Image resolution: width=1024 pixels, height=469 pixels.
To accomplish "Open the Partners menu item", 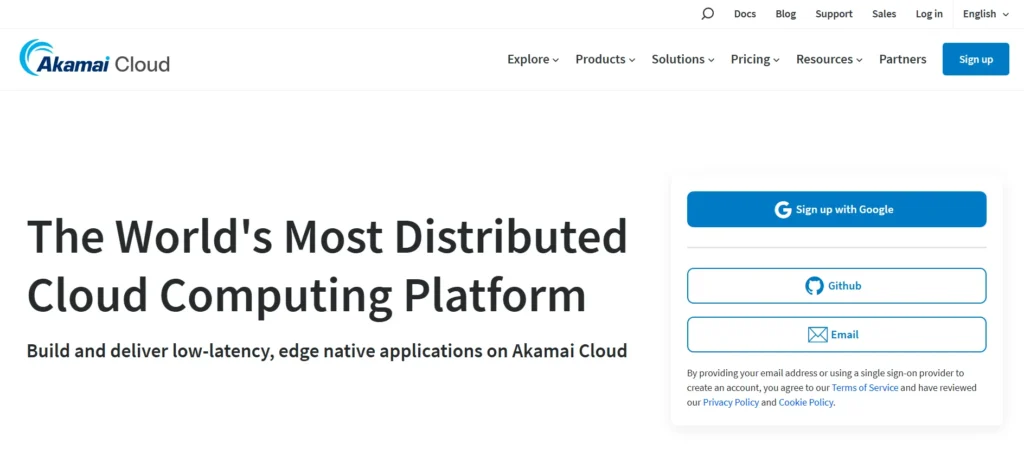I will 903,59.
